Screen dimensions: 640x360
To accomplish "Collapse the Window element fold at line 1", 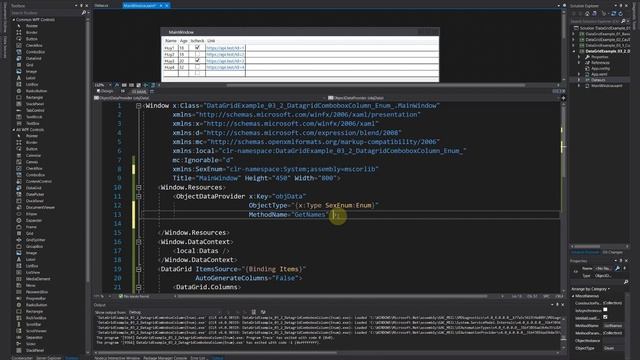I will pos(138,106).
